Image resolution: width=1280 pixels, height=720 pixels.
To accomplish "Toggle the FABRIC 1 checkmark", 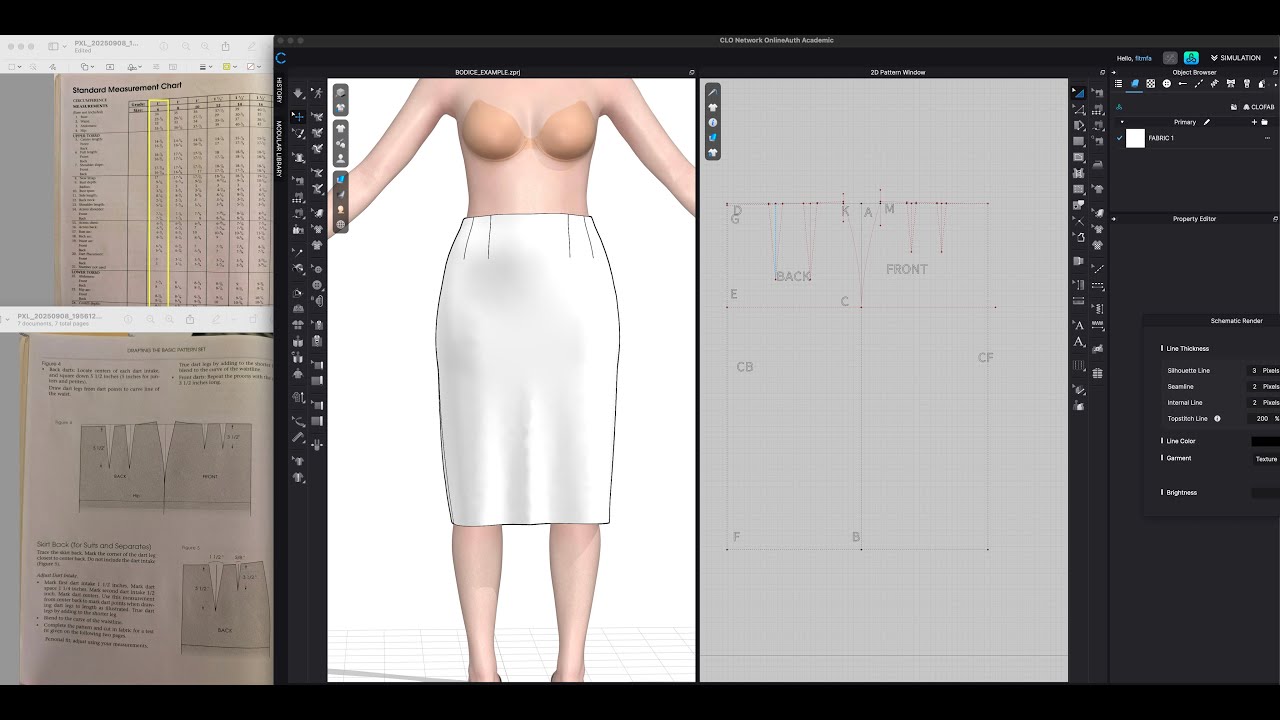I will coord(1119,138).
